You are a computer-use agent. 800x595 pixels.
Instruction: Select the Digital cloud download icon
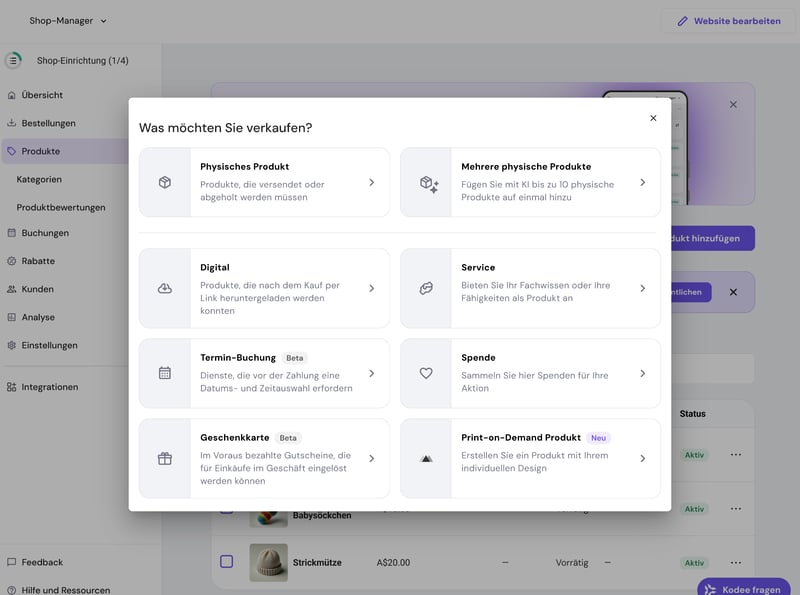(165, 288)
